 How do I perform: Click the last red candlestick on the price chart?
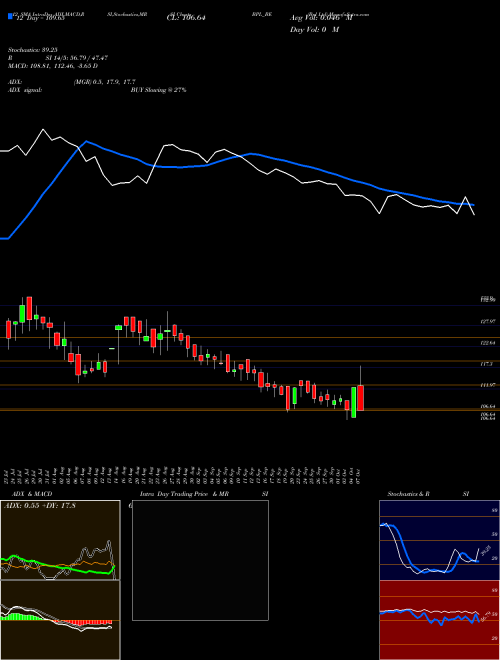(361, 398)
